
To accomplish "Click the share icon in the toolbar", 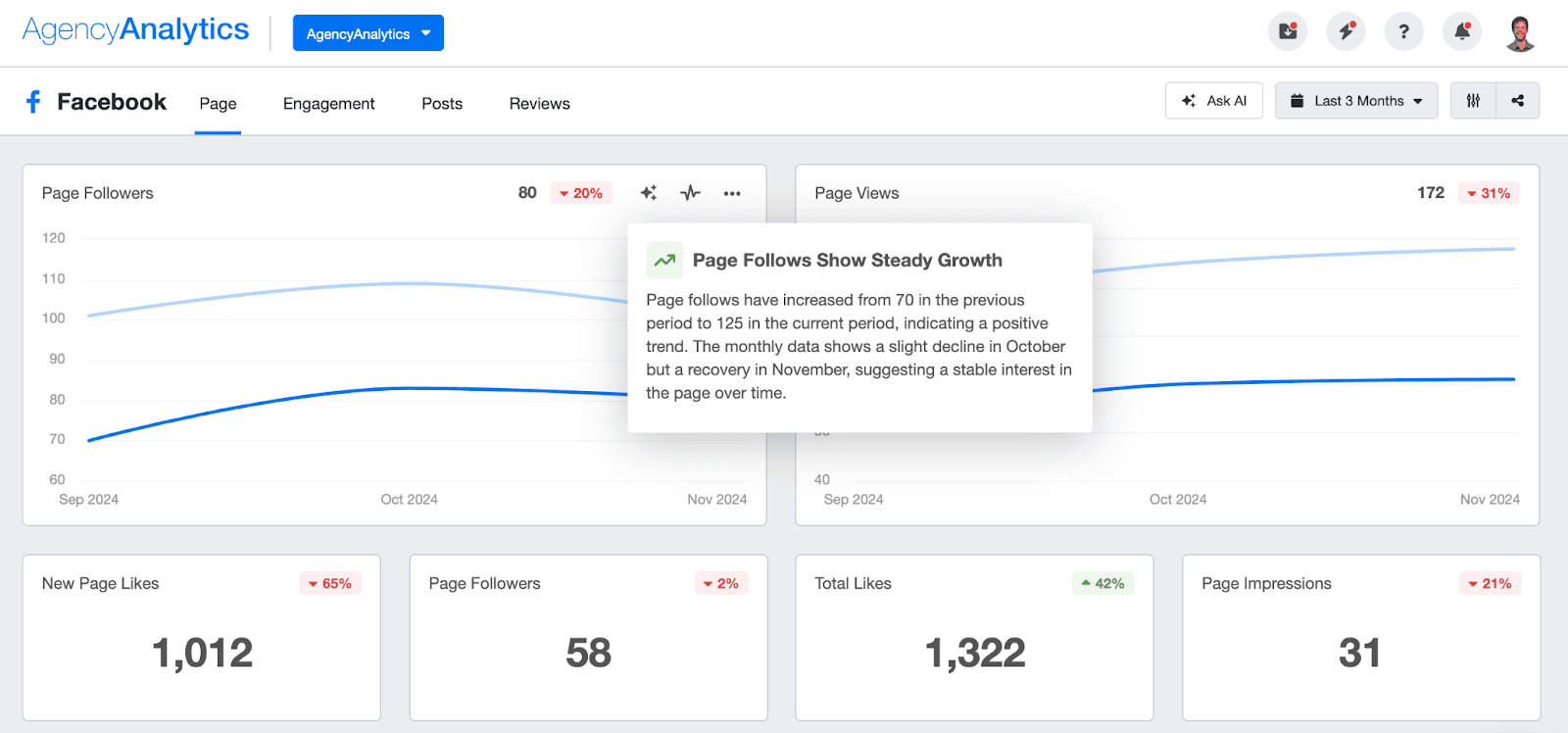I will (1517, 101).
